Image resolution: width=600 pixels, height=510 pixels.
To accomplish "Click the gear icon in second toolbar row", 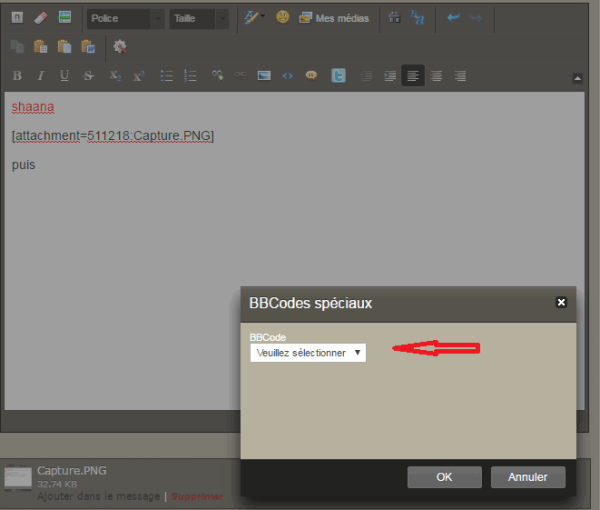I will [x=120, y=47].
